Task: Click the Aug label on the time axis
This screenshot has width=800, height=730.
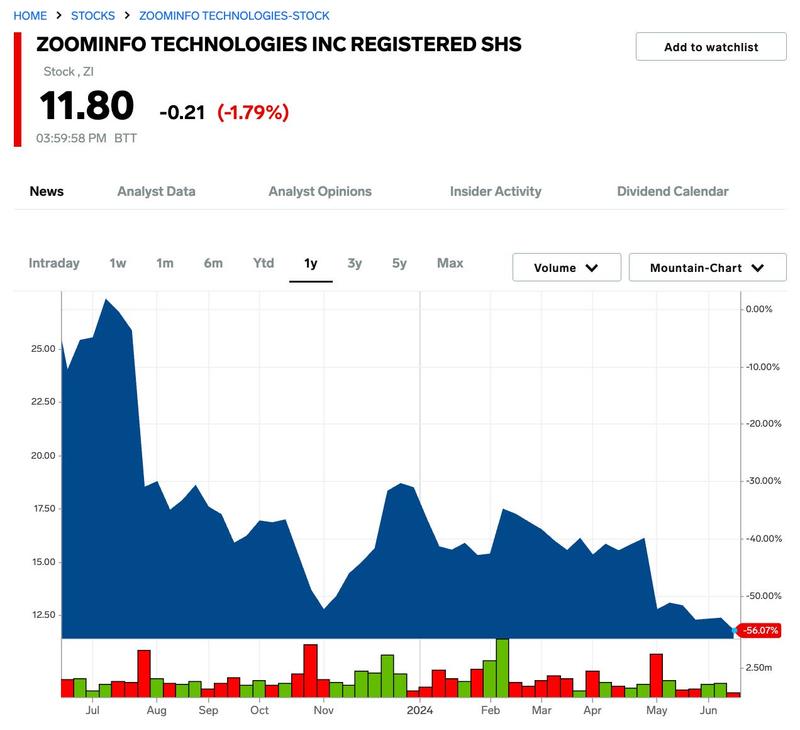Action: [x=157, y=710]
